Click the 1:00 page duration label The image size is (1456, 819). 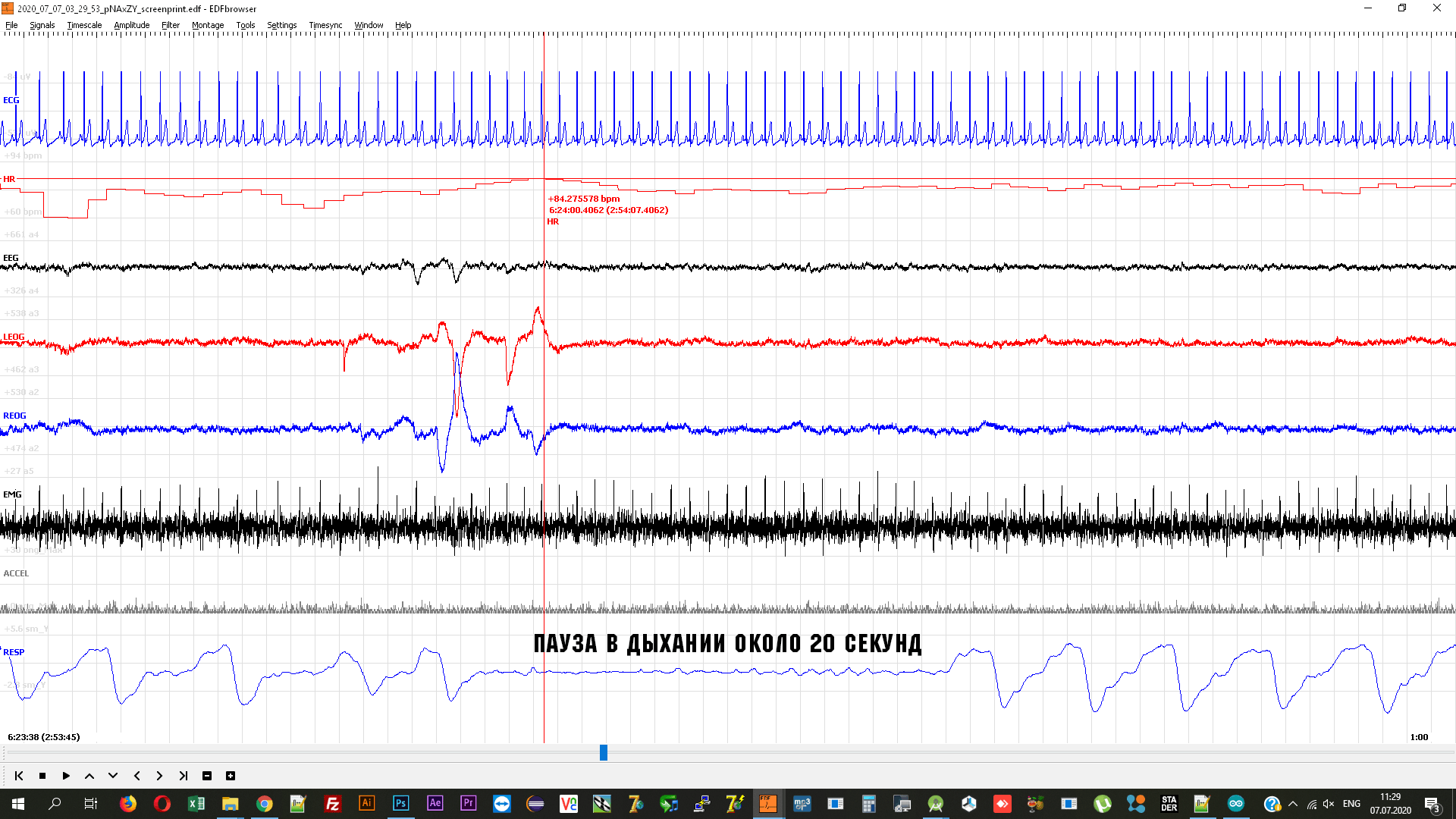click(x=1419, y=737)
